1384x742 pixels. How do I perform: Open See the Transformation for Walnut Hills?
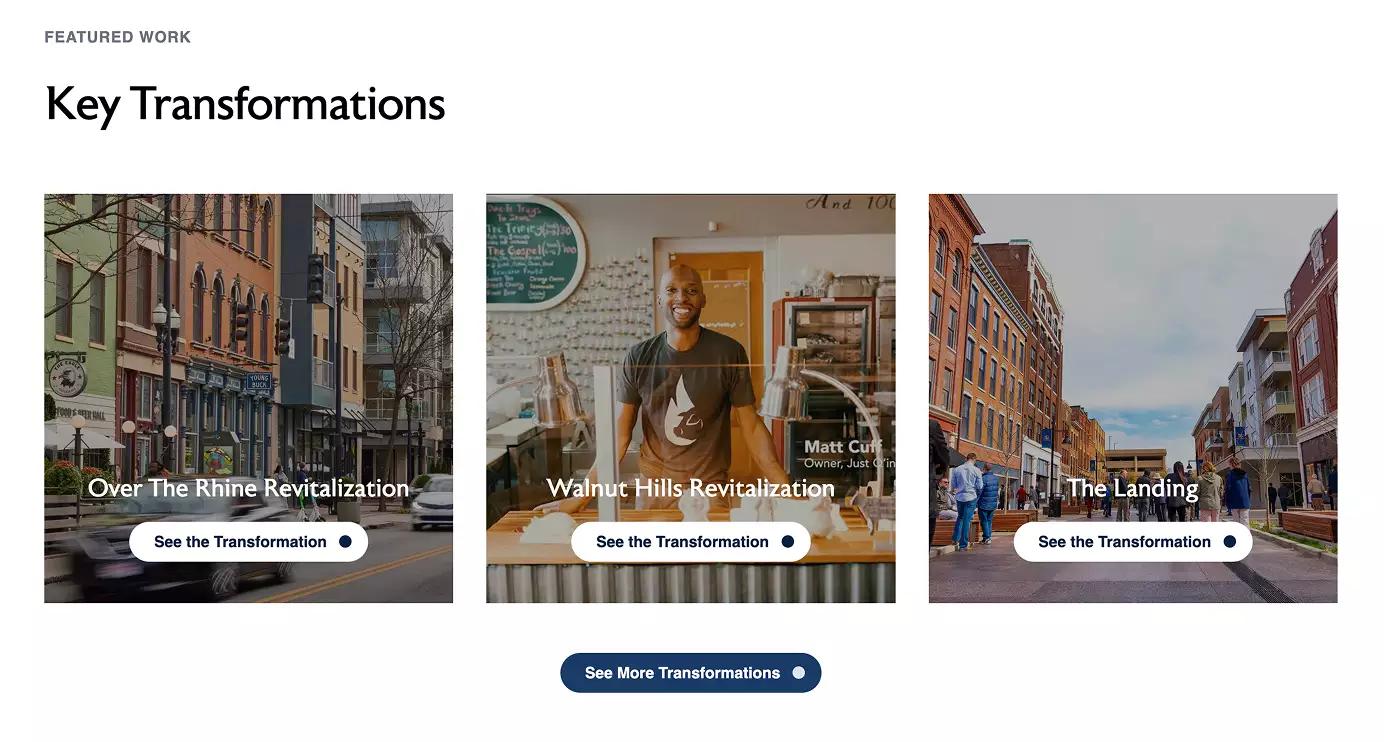pyautogui.click(x=690, y=542)
